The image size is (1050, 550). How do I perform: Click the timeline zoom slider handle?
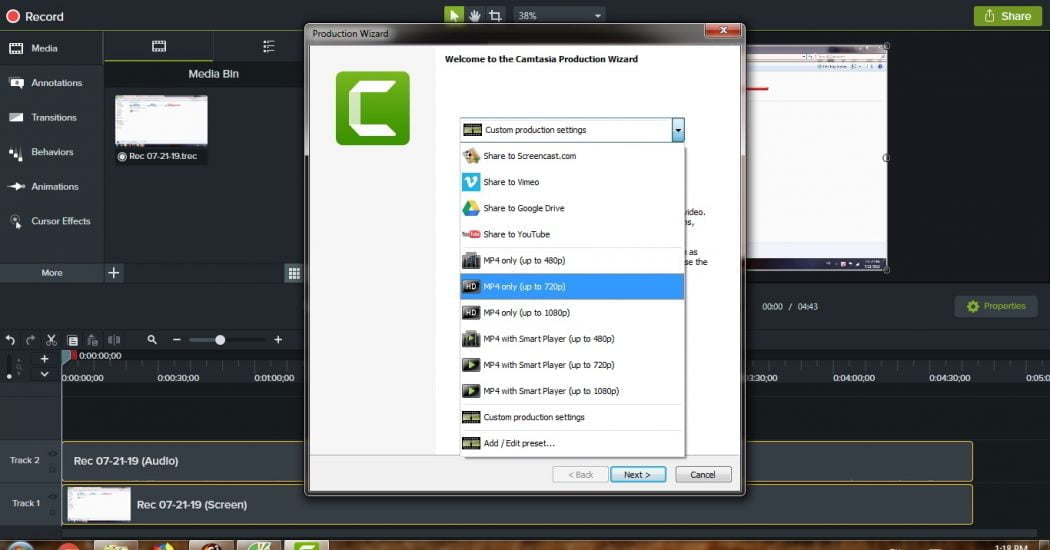point(220,340)
